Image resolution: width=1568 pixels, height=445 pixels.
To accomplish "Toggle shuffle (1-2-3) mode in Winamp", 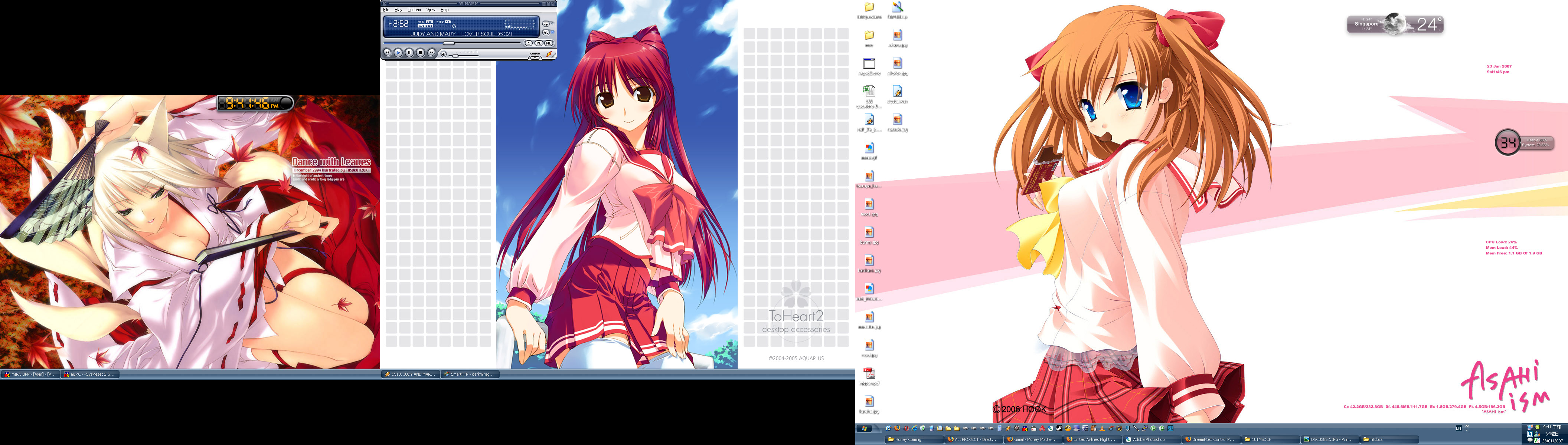I will [x=546, y=33].
